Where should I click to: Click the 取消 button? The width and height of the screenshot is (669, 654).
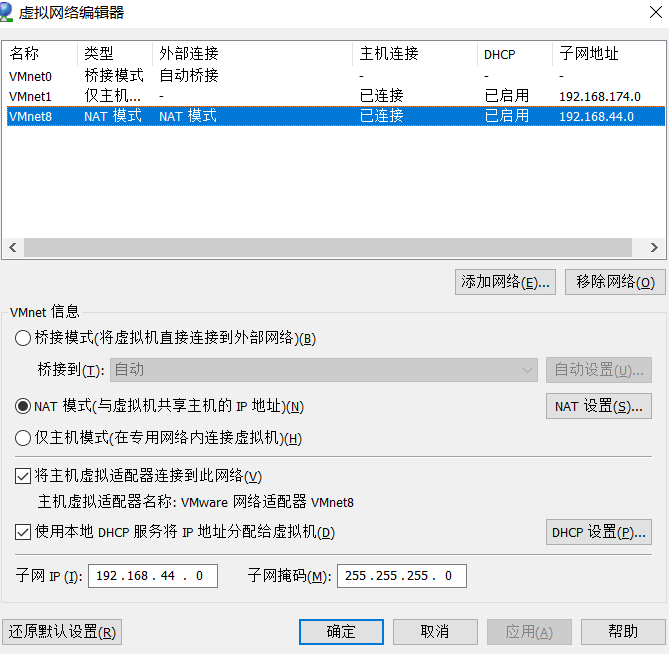click(435, 632)
